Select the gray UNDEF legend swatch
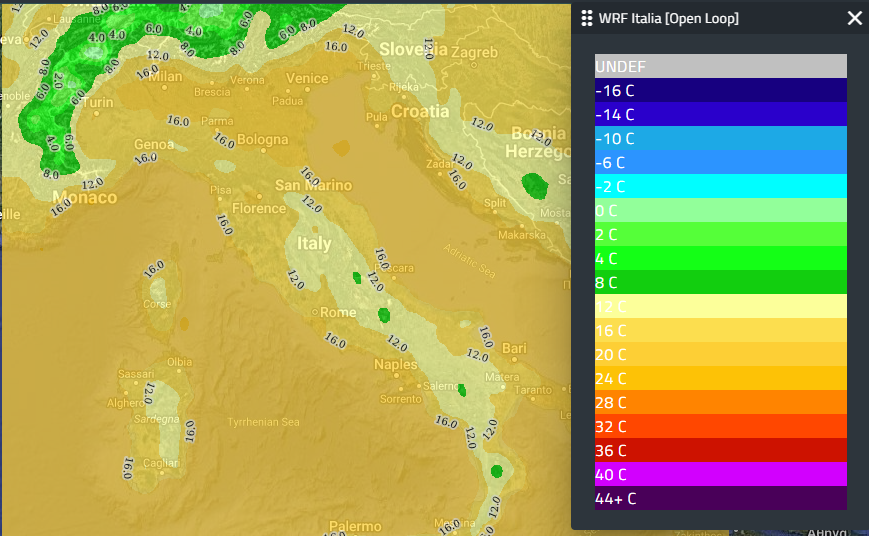The width and height of the screenshot is (869, 536). pyautogui.click(x=720, y=66)
